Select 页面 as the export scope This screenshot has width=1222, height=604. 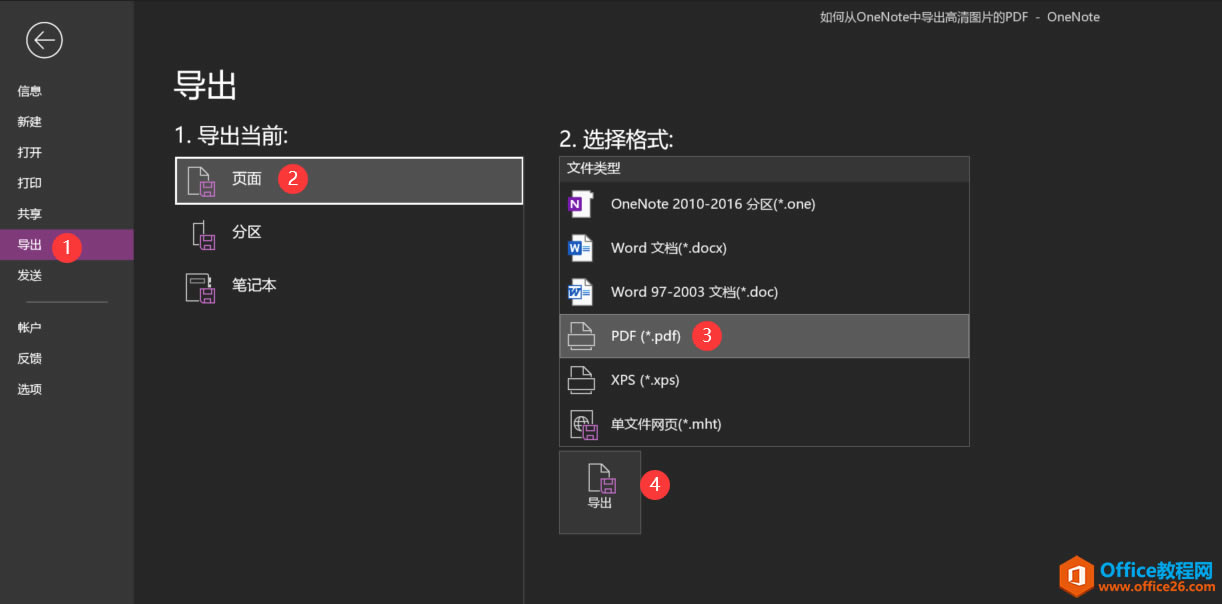pyautogui.click(x=246, y=179)
